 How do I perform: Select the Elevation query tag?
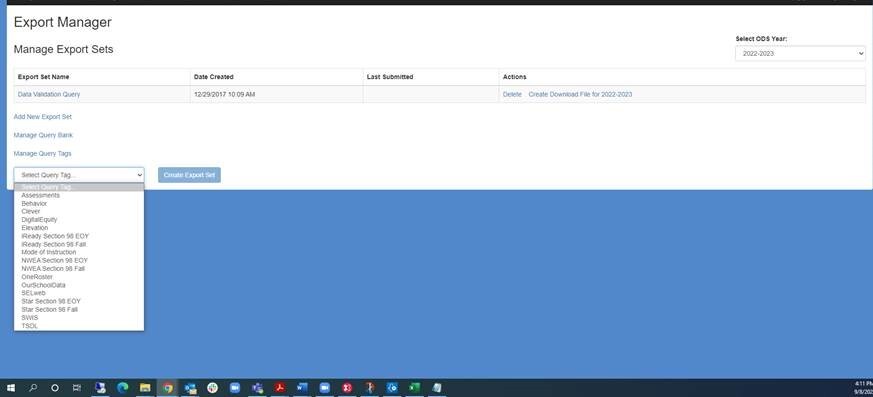tap(79, 228)
